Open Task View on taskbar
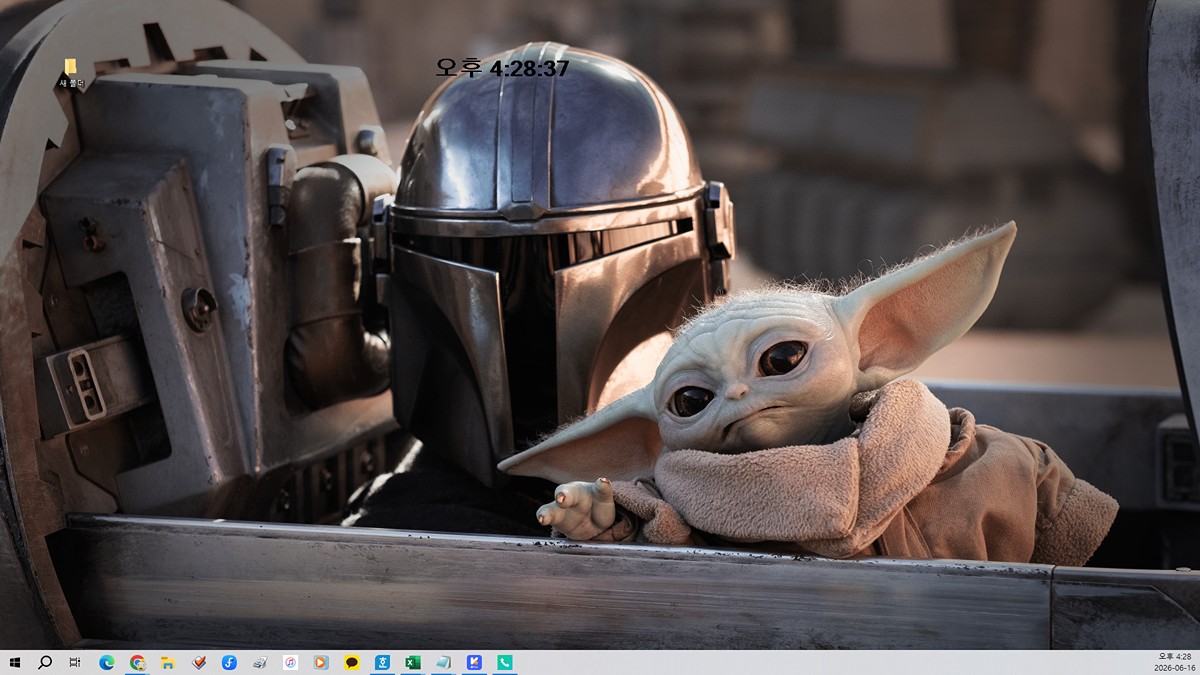 click(75, 662)
